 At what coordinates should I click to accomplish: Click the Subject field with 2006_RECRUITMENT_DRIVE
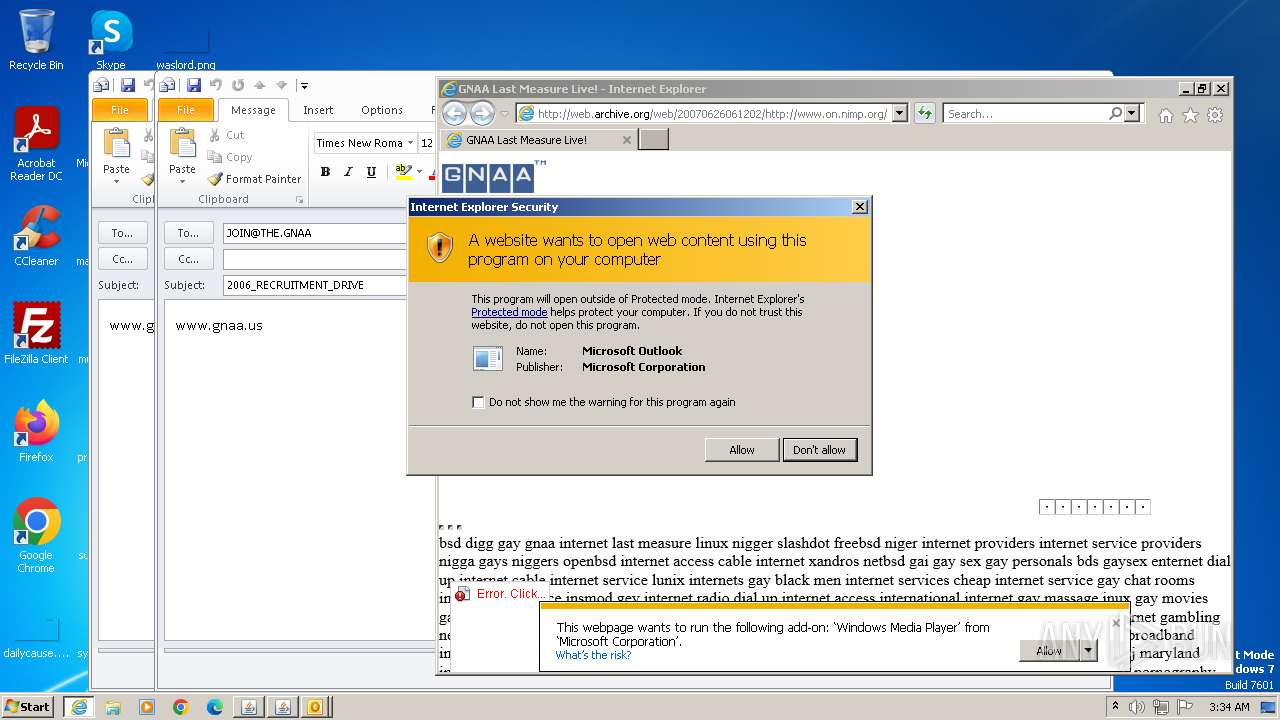click(x=315, y=285)
